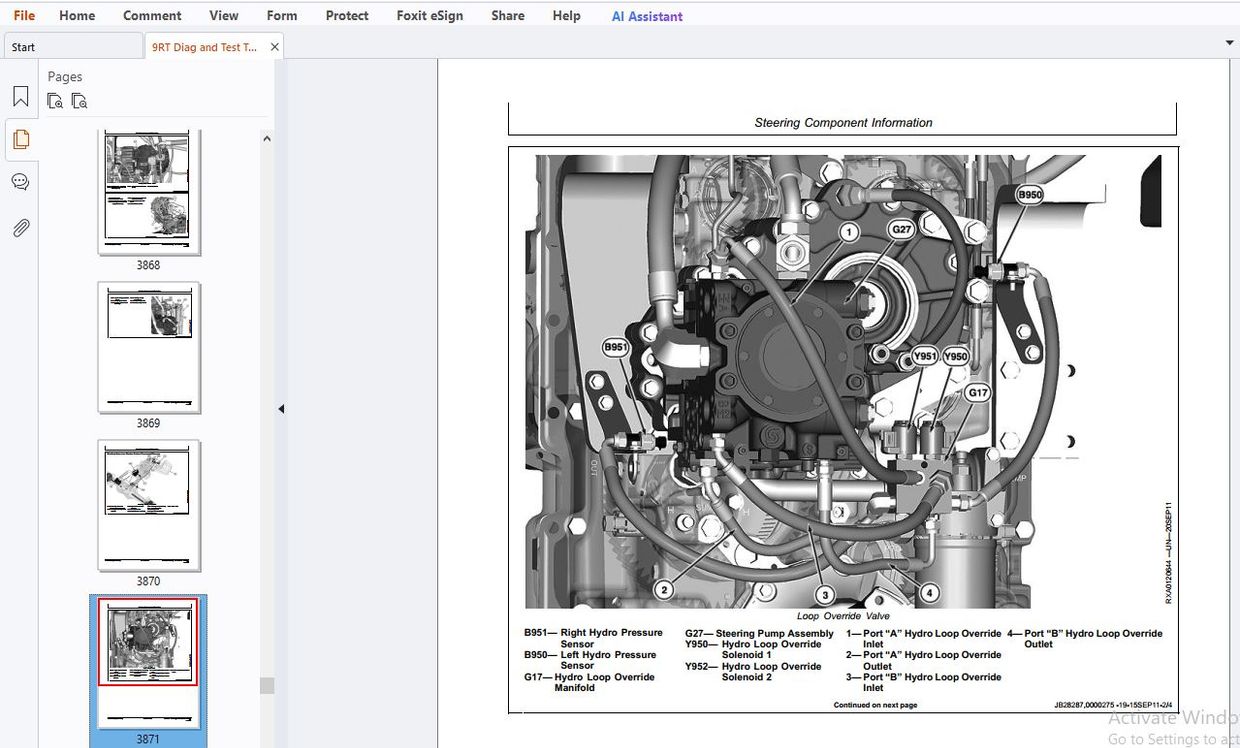The width and height of the screenshot is (1240, 748).
Task: Open the Bookmarks panel icon
Action: click(x=20, y=97)
